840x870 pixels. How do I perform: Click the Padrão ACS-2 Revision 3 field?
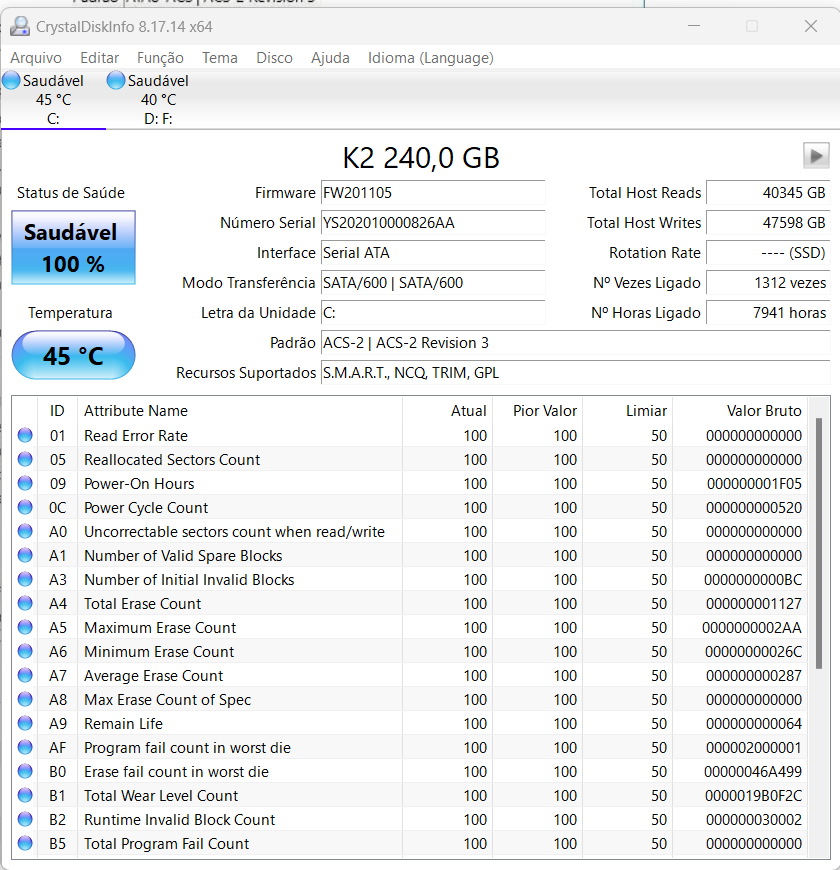(x=575, y=342)
